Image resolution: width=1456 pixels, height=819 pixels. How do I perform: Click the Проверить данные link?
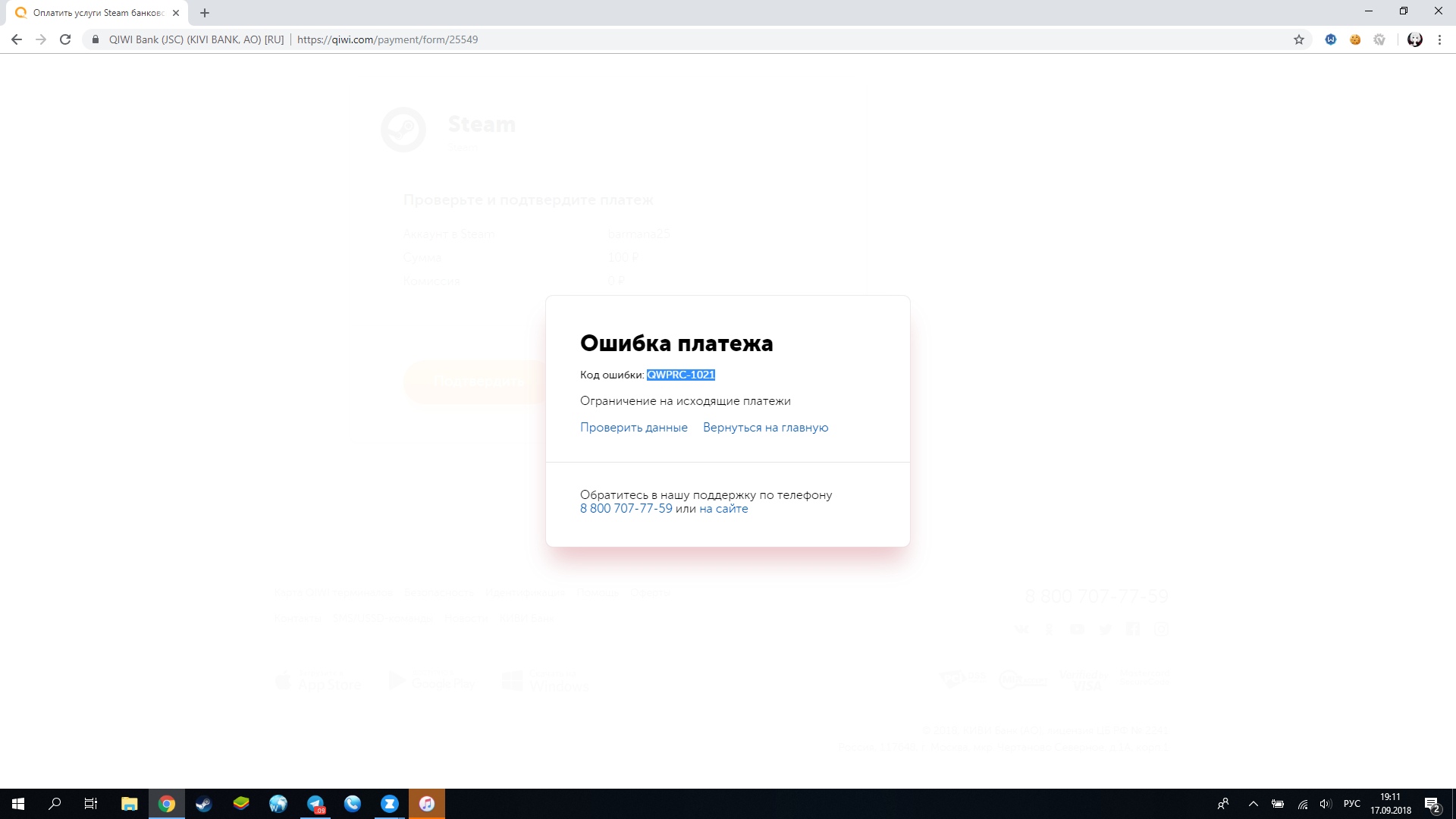click(633, 428)
